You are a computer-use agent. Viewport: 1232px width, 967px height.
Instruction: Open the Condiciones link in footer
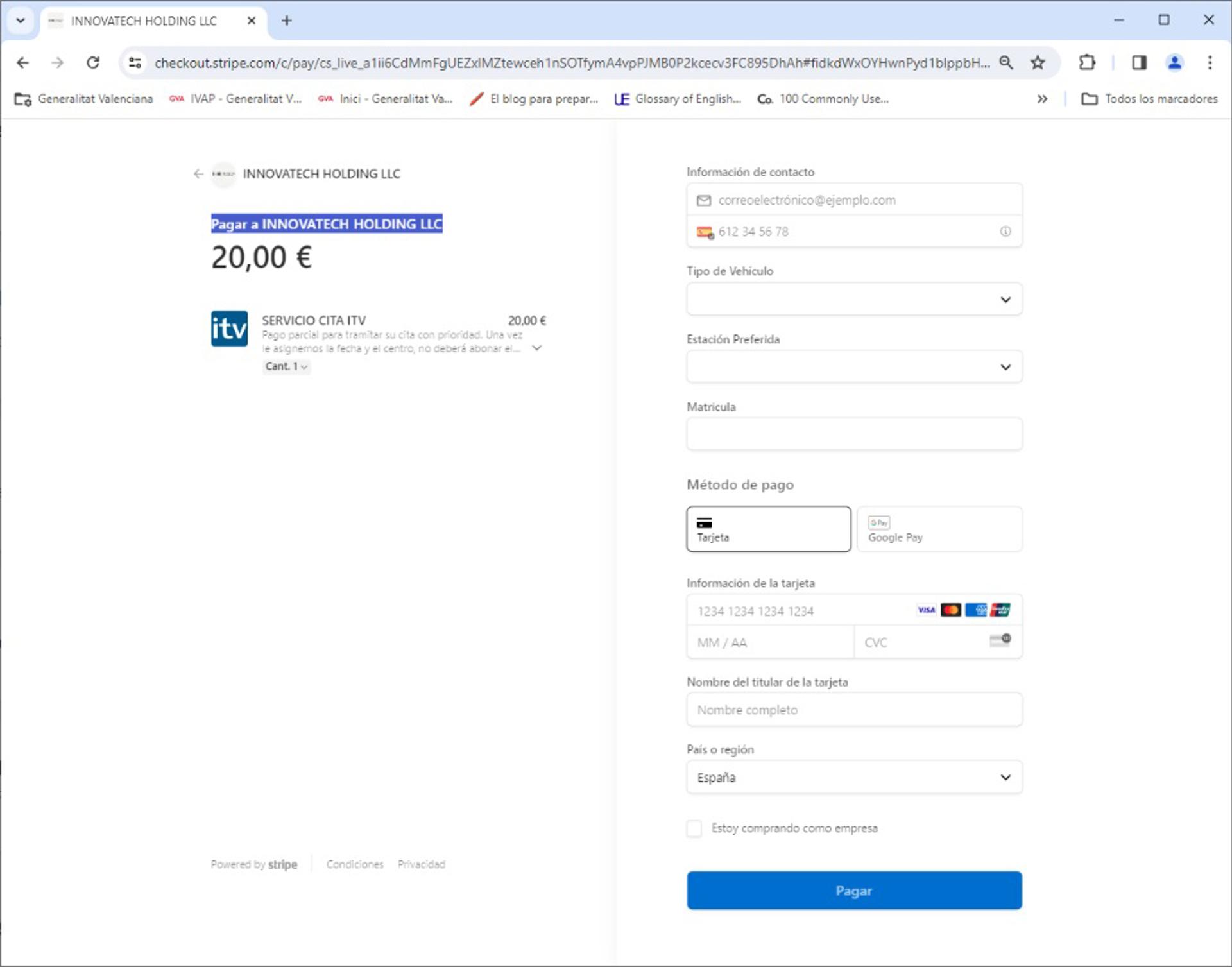[354, 864]
